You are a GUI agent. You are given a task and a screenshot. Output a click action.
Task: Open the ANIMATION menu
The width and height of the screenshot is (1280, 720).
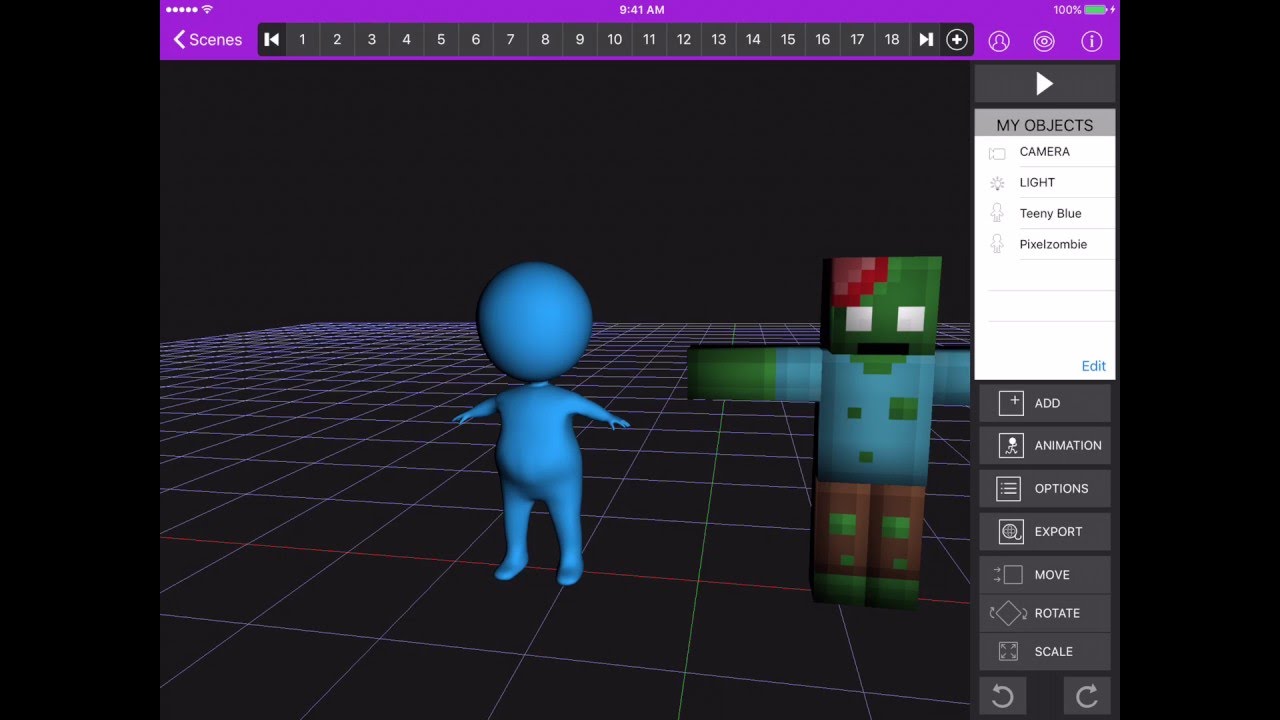click(1045, 446)
